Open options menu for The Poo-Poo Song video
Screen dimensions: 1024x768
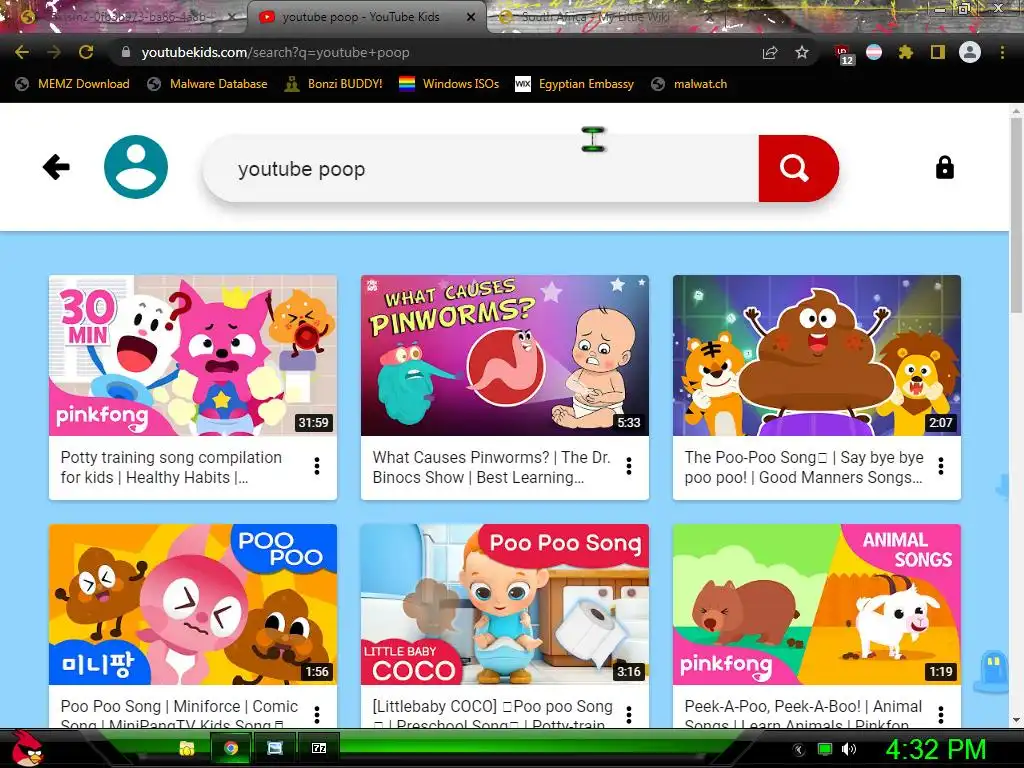[x=941, y=466]
